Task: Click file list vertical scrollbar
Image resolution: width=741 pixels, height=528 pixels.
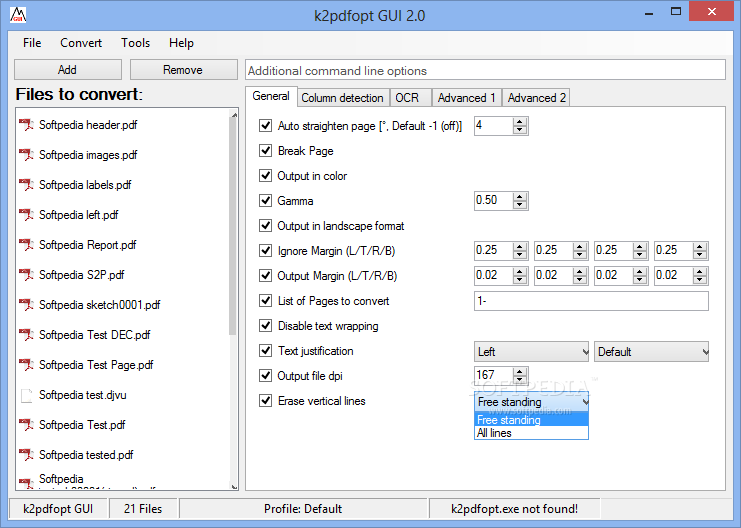Action: coord(233,225)
